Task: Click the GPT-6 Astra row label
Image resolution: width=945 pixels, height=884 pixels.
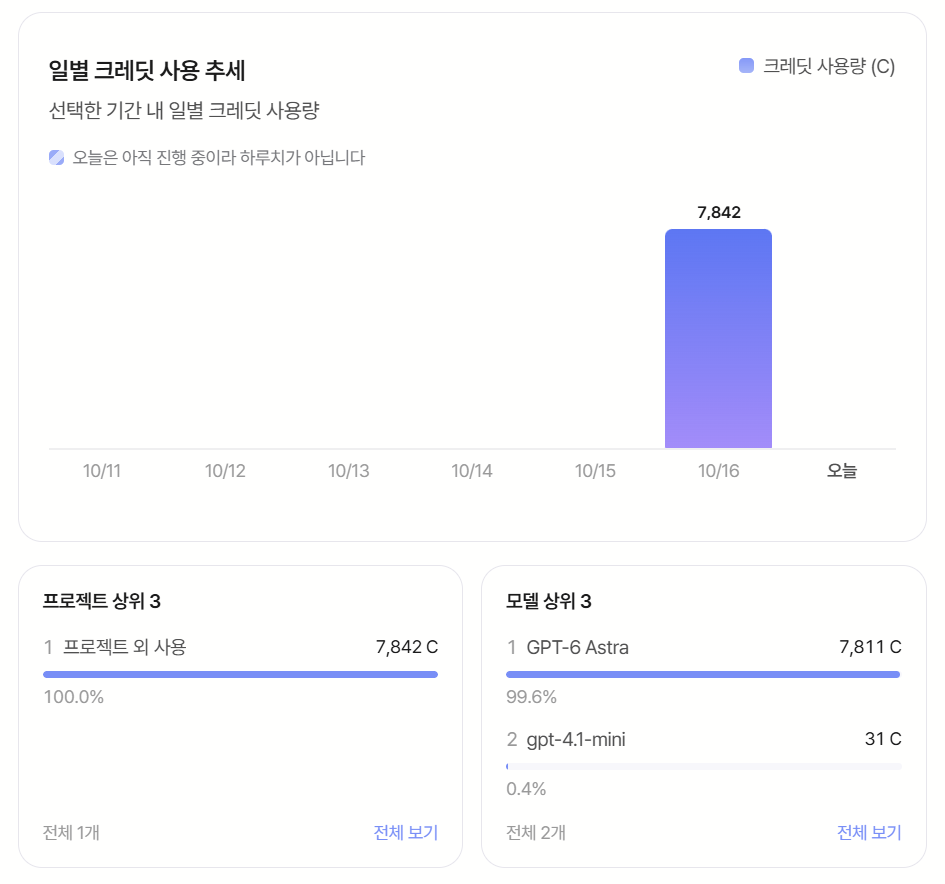Action: (x=577, y=647)
